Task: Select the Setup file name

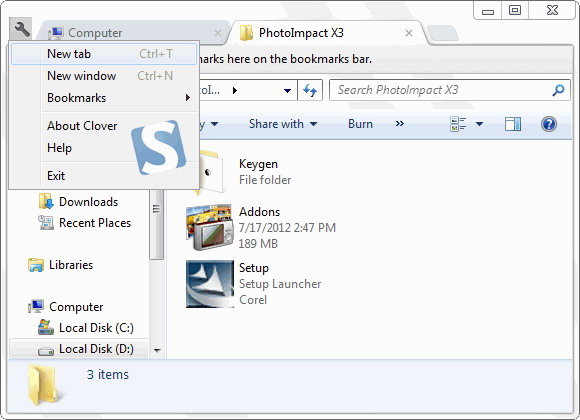Action: click(254, 268)
